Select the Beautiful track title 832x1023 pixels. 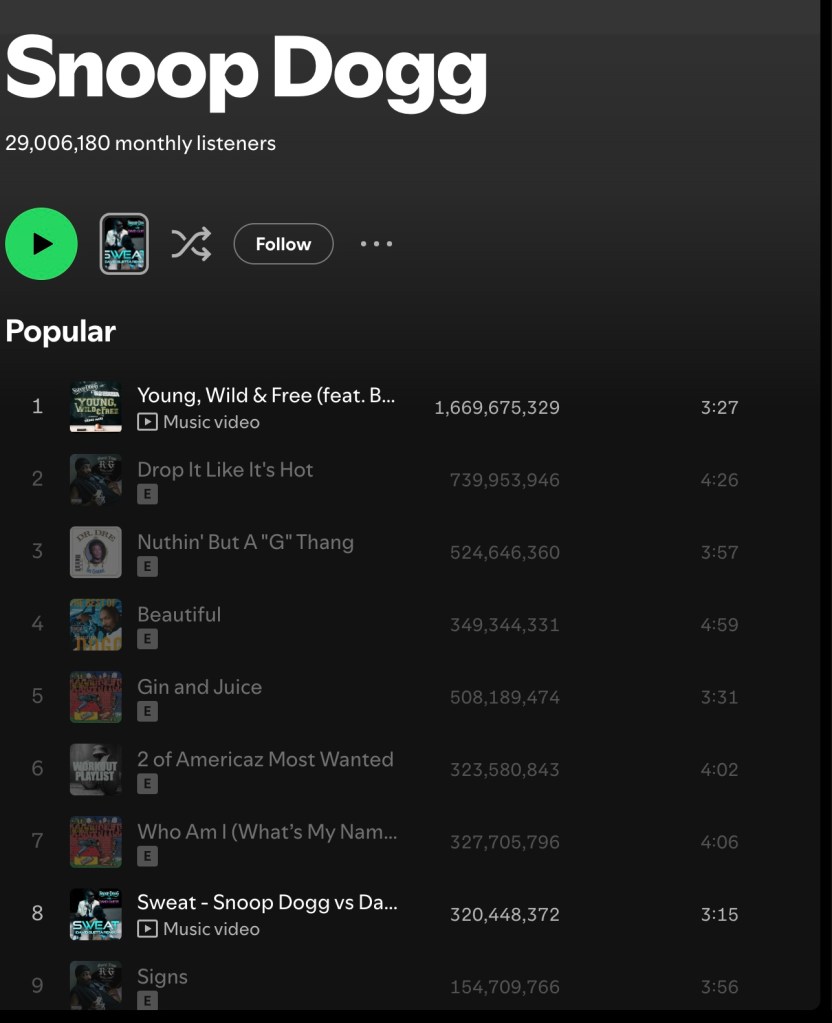pyautogui.click(x=179, y=615)
